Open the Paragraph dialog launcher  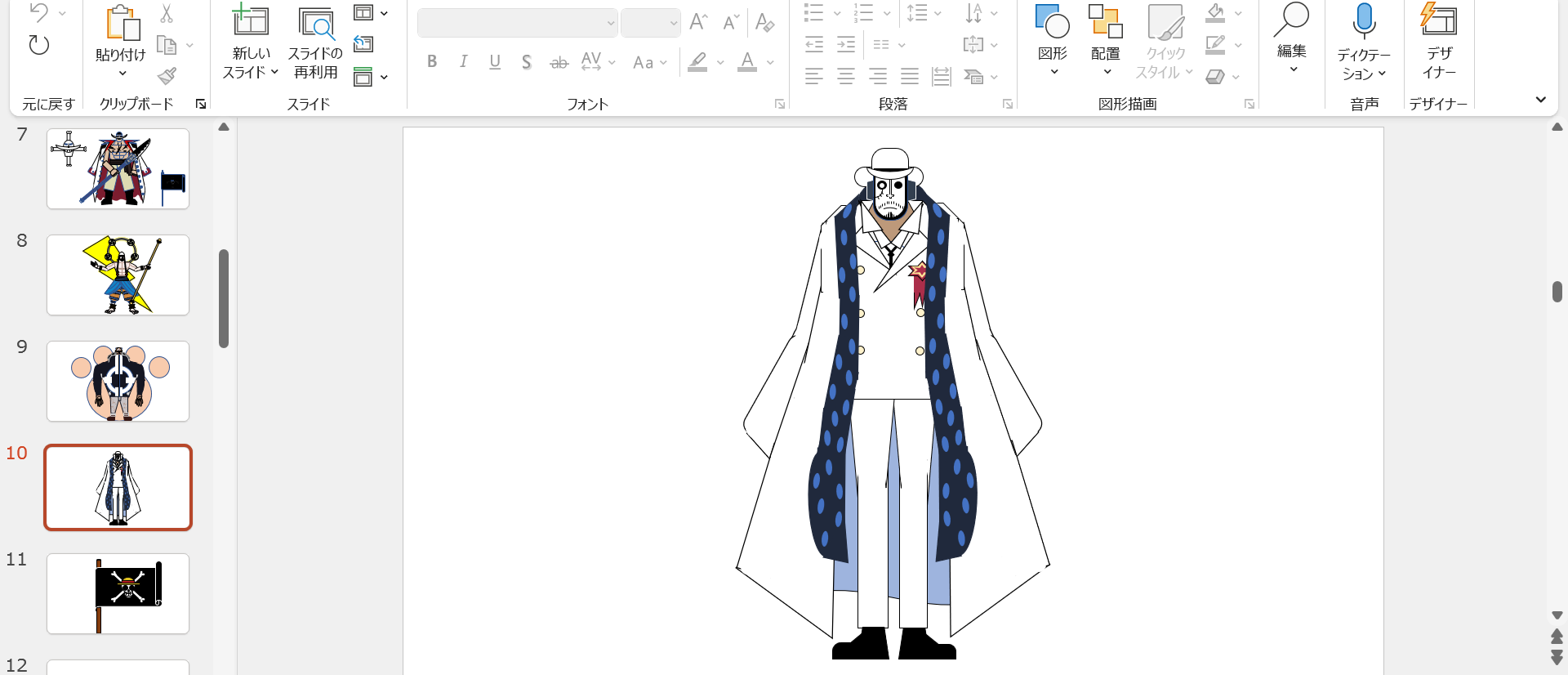(x=1008, y=104)
